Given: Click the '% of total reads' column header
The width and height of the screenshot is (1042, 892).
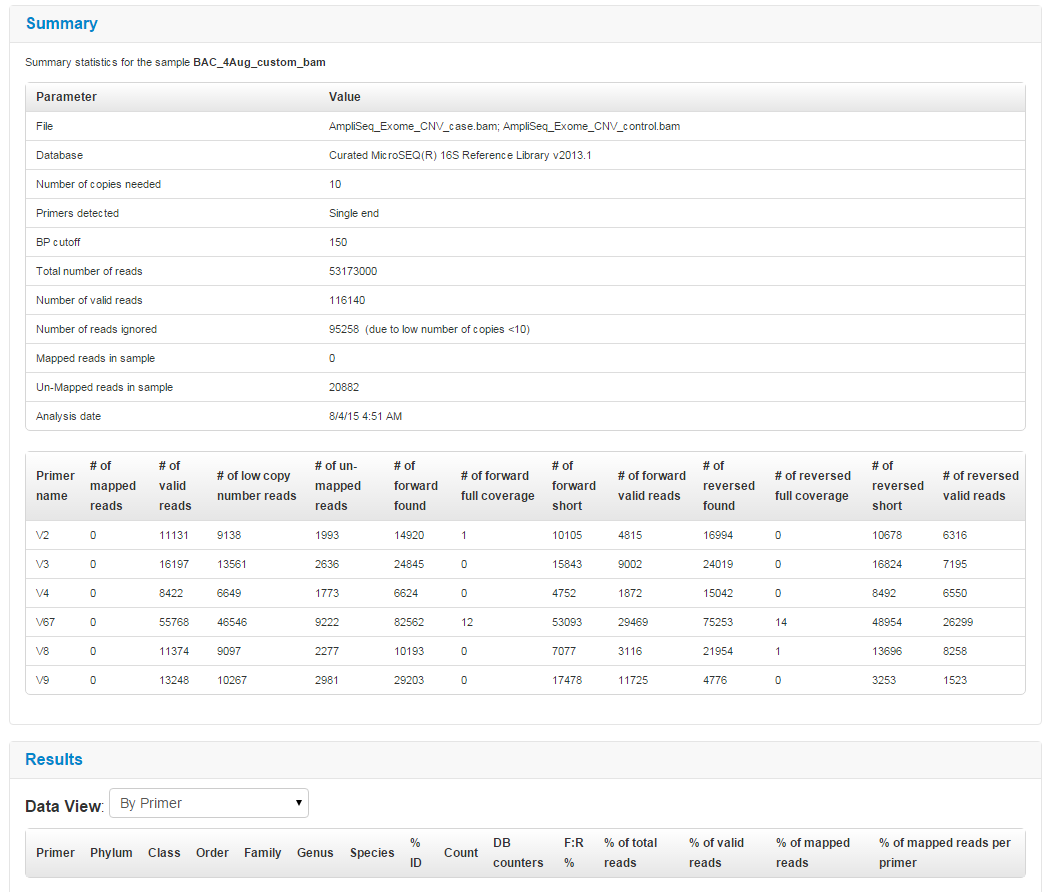Looking at the screenshot, I should tap(630, 853).
